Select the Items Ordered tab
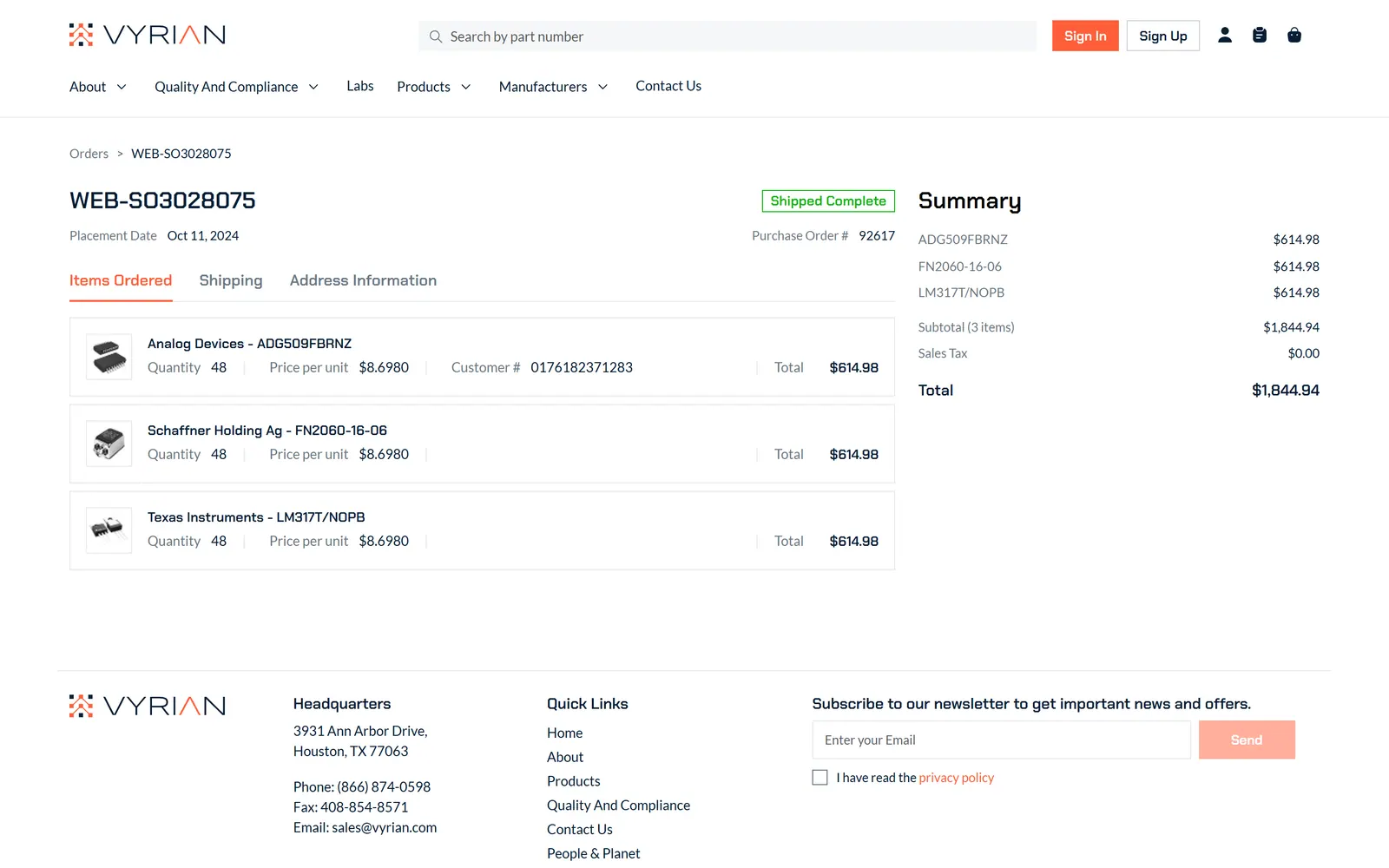Viewport: 1389px width, 868px height. 121,280
